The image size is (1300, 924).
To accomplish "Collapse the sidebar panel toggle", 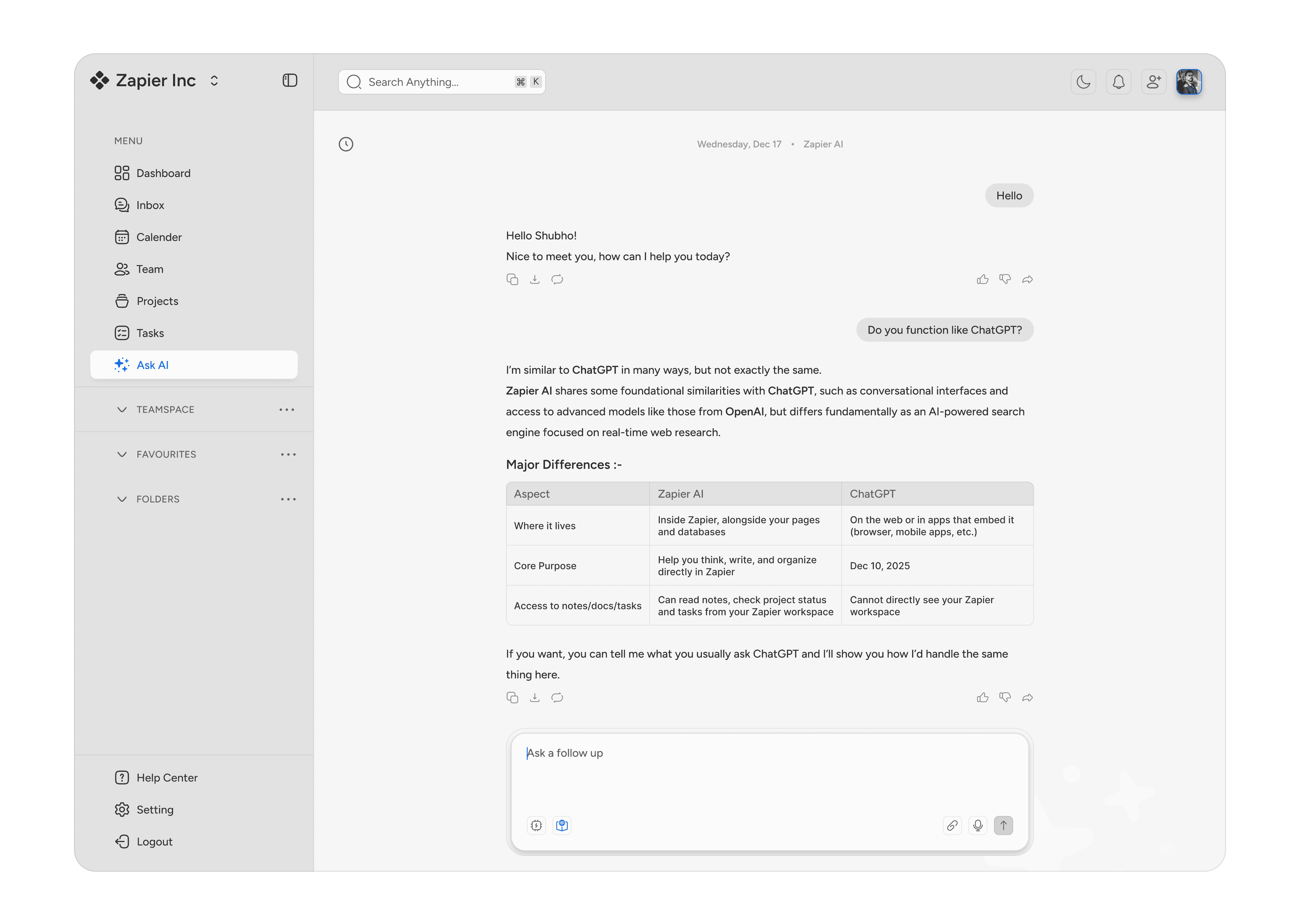I will [290, 80].
